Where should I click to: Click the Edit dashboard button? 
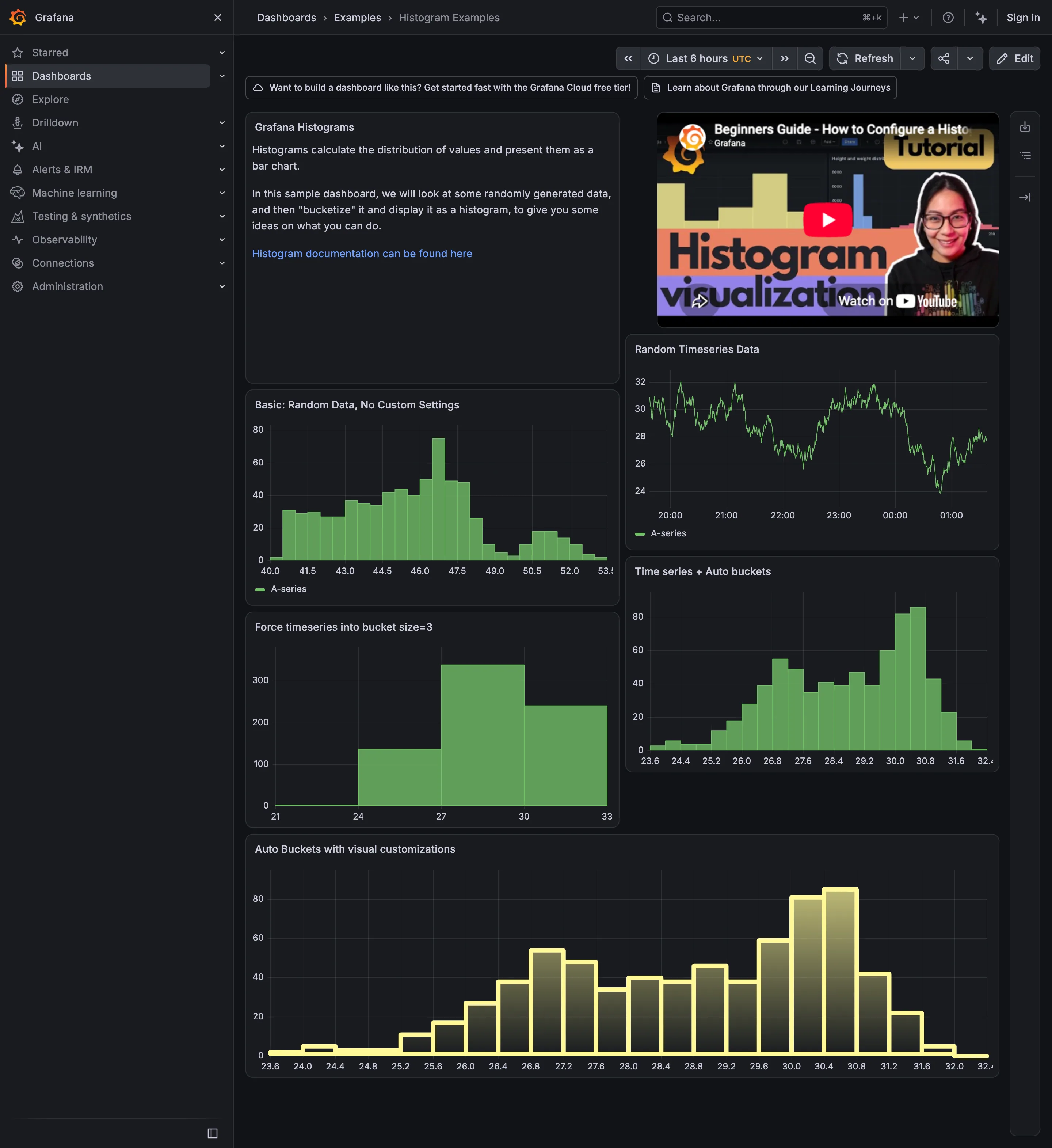pos(1015,58)
